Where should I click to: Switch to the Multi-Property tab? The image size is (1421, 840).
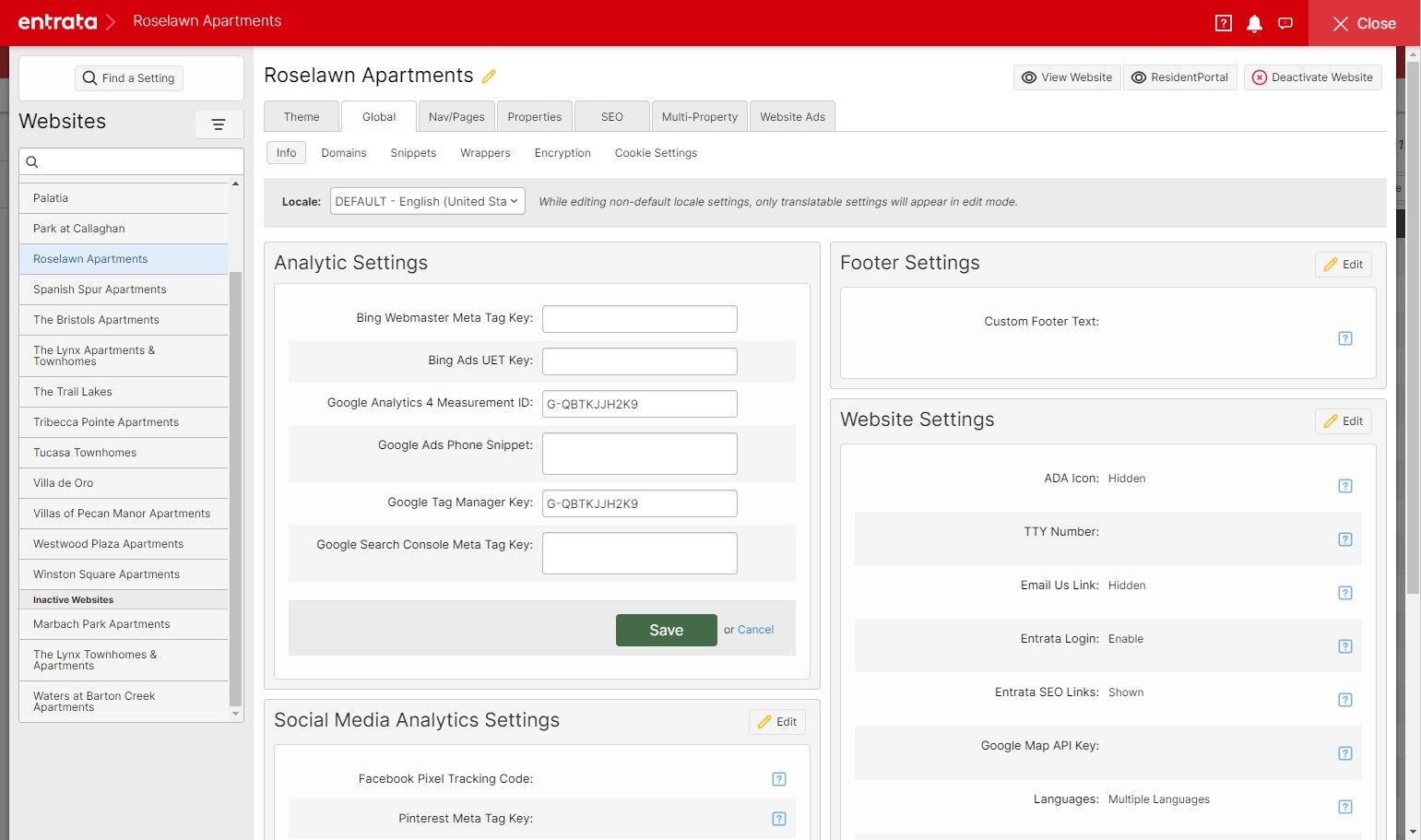[700, 116]
